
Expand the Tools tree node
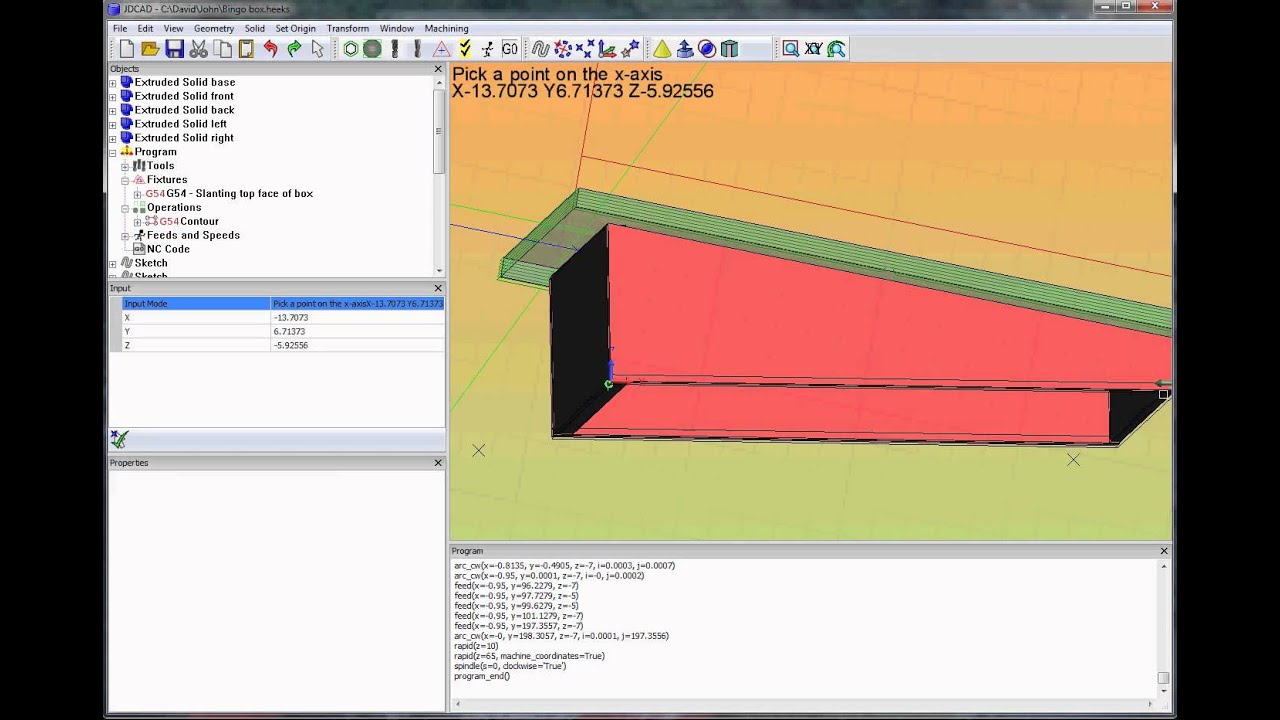[125, 167]
